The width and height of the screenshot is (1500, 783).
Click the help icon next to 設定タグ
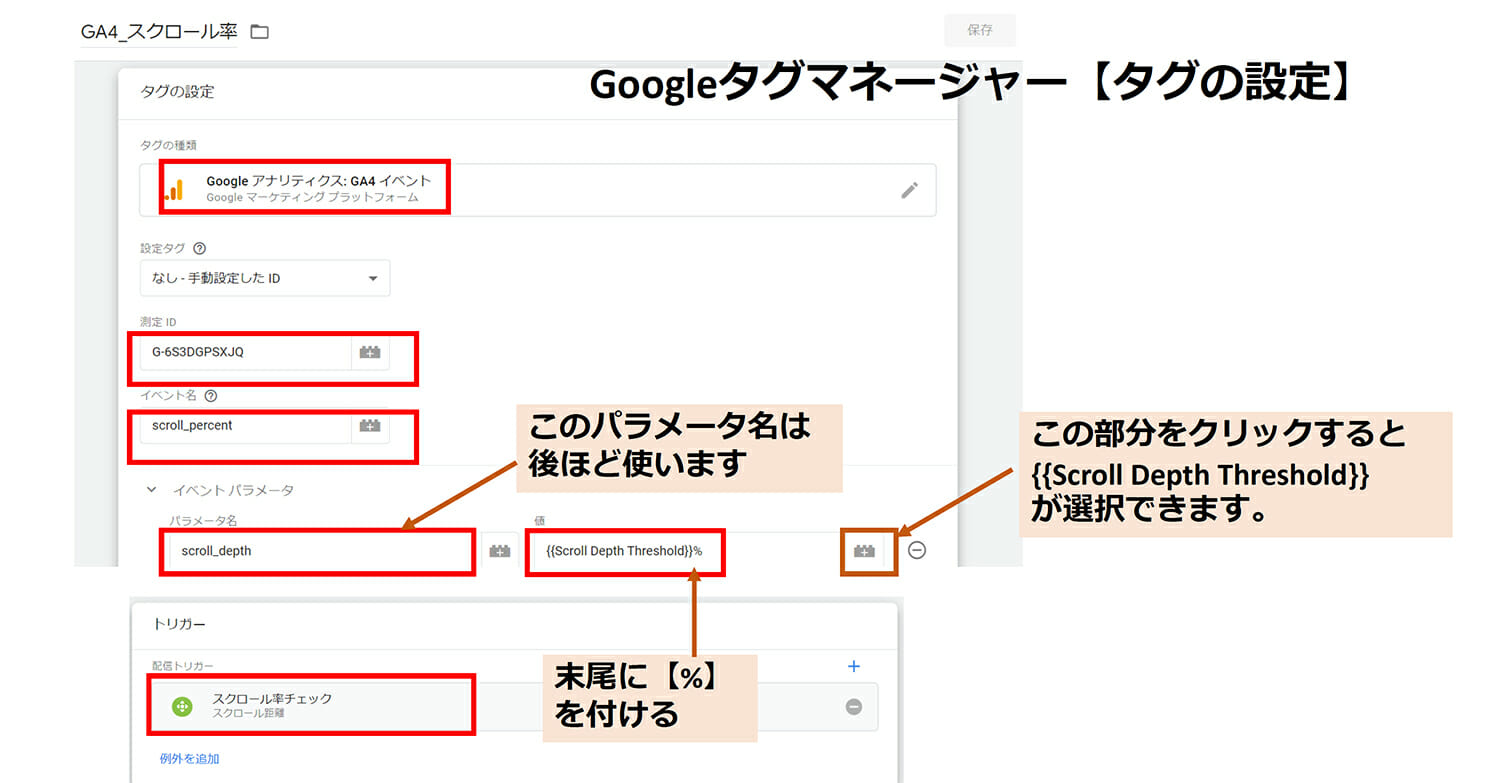click(x=199, y=248)
